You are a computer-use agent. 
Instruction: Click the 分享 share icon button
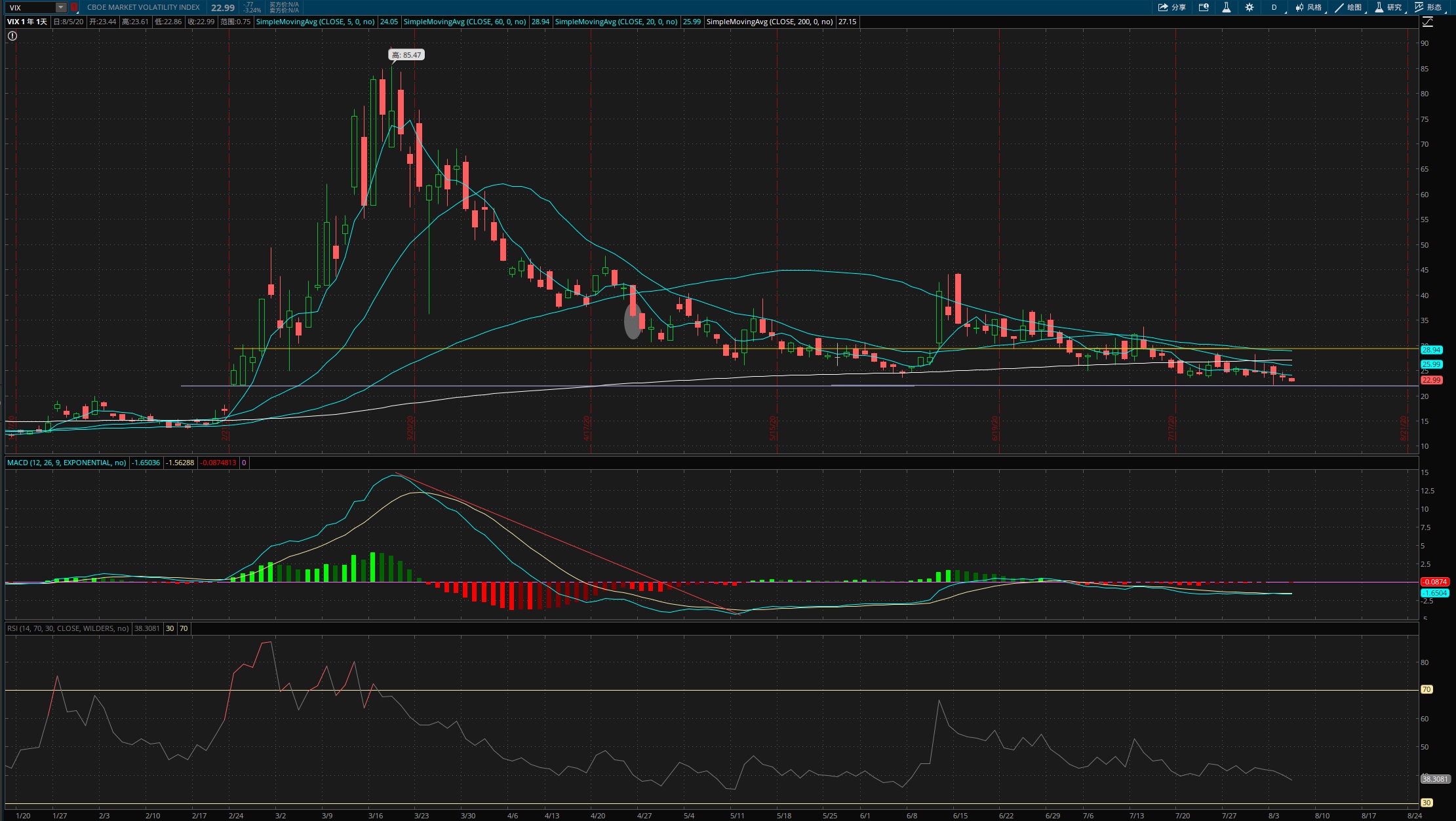(1171, 7)
